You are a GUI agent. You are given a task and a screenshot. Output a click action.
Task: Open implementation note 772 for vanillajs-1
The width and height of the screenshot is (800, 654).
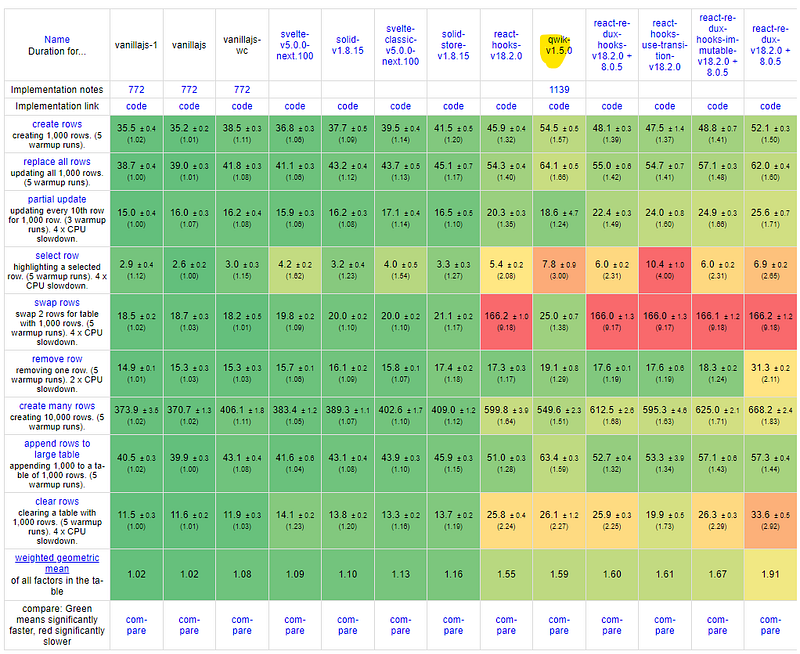tap(136, 90)
